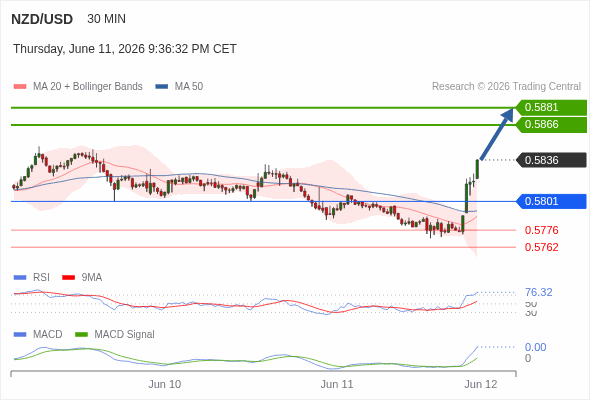The width and height of the screenshot is (590, 400).
Task: Click the 0.5801 blue pivot price tag
Action: click(551, 201)
